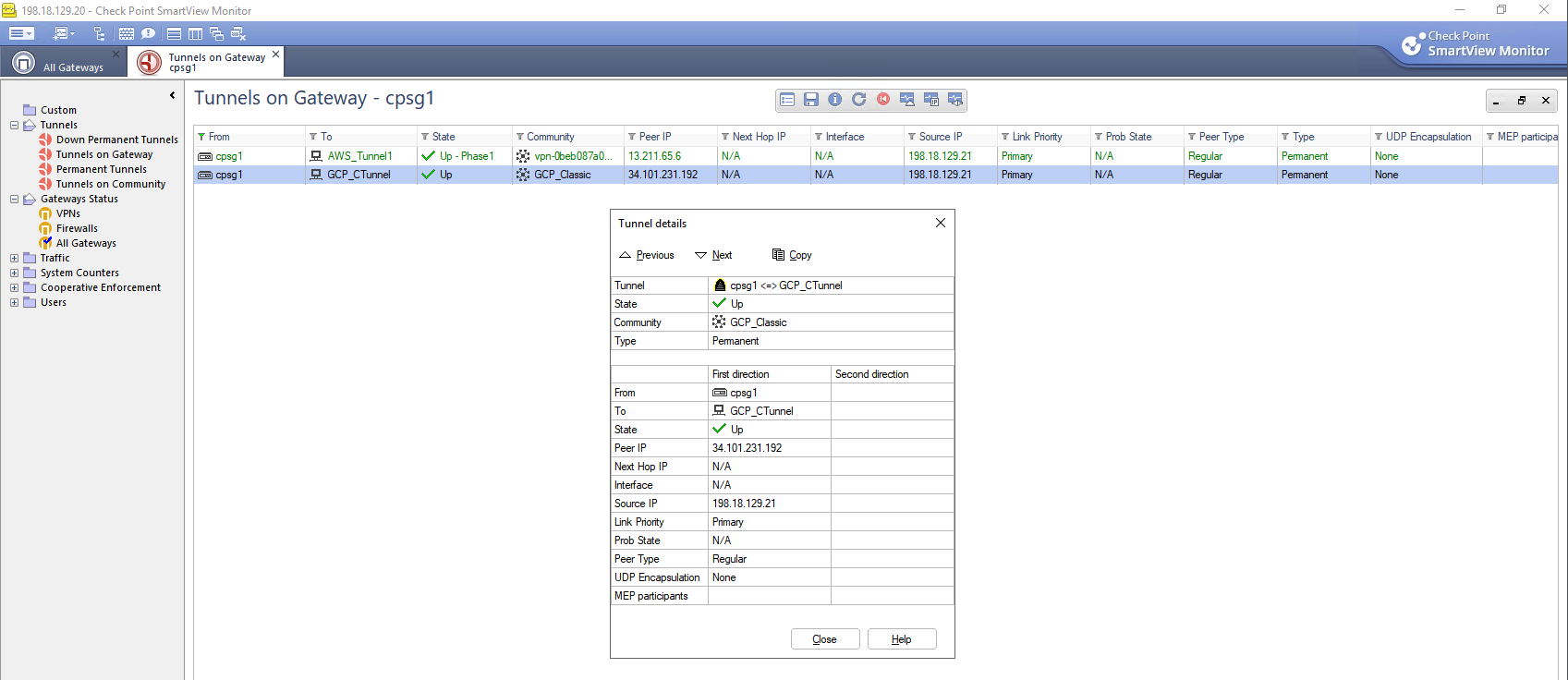Click the save icon in view toolbar

[x=811, y=100]
